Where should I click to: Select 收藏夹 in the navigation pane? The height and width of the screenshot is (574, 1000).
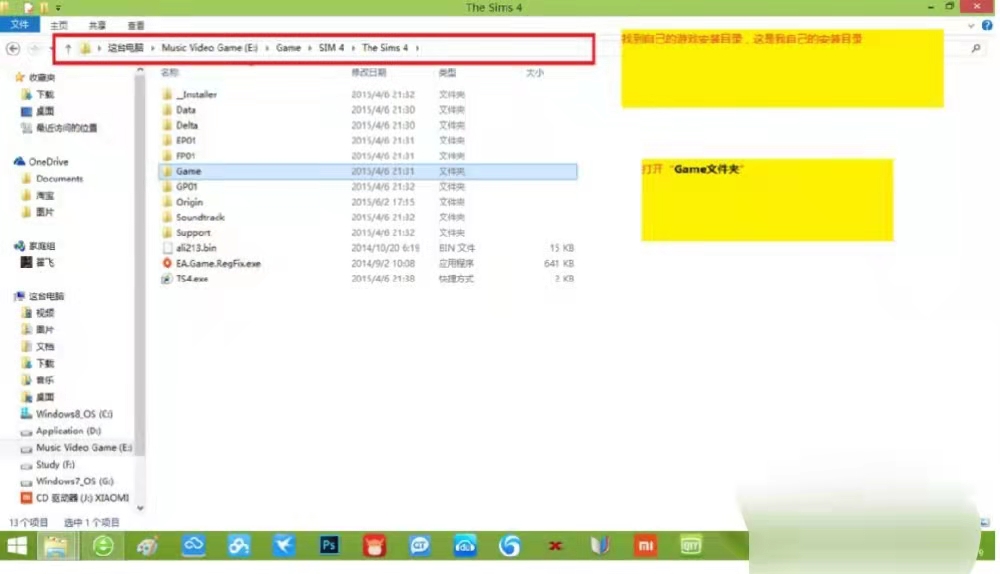click(35, 77)
